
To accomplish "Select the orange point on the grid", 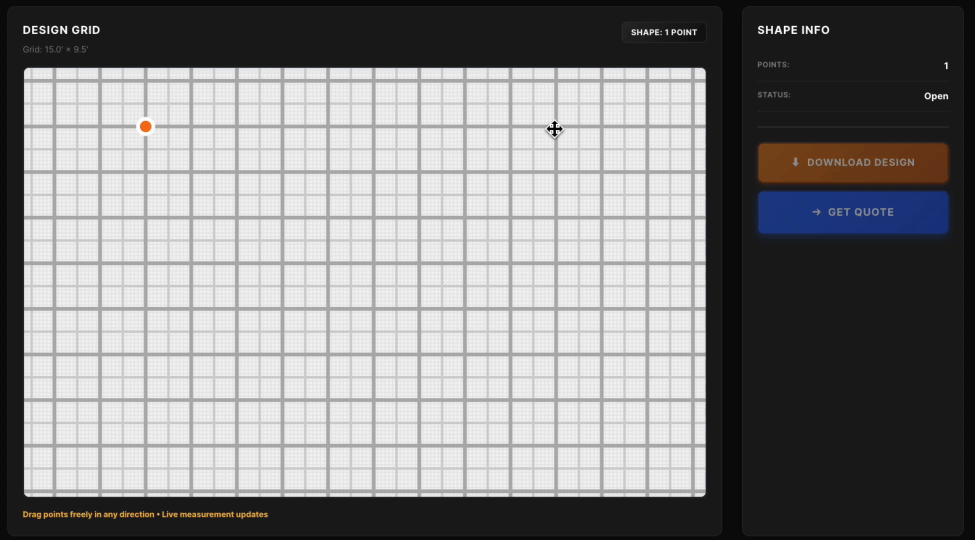I will (145, 126).
